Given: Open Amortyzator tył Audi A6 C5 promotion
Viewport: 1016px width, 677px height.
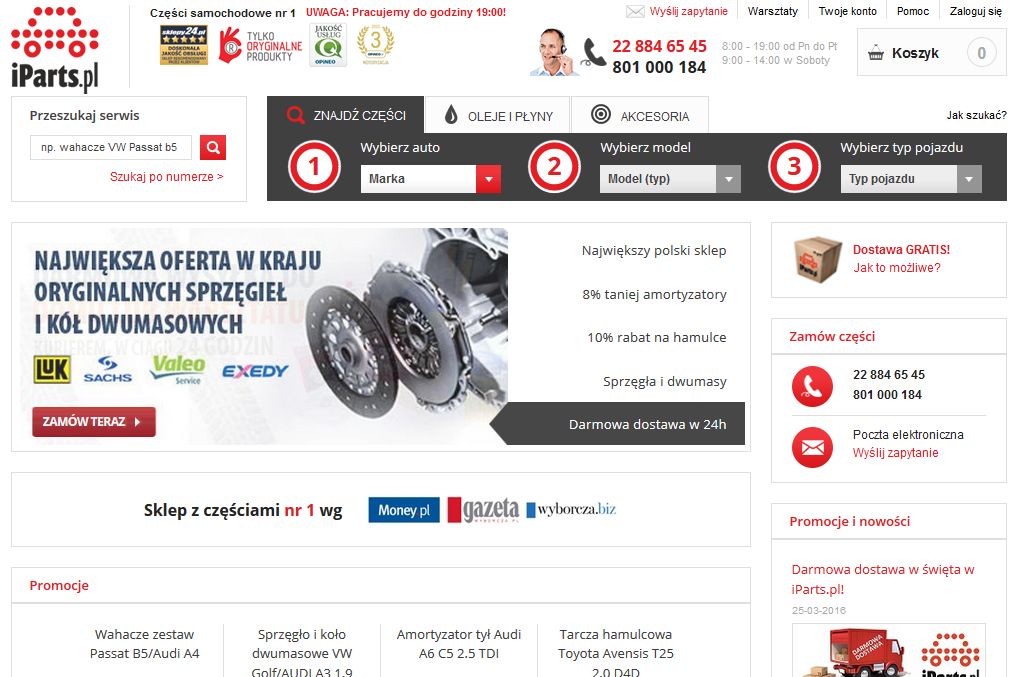Looking at the screenshot, I should 459,644.
